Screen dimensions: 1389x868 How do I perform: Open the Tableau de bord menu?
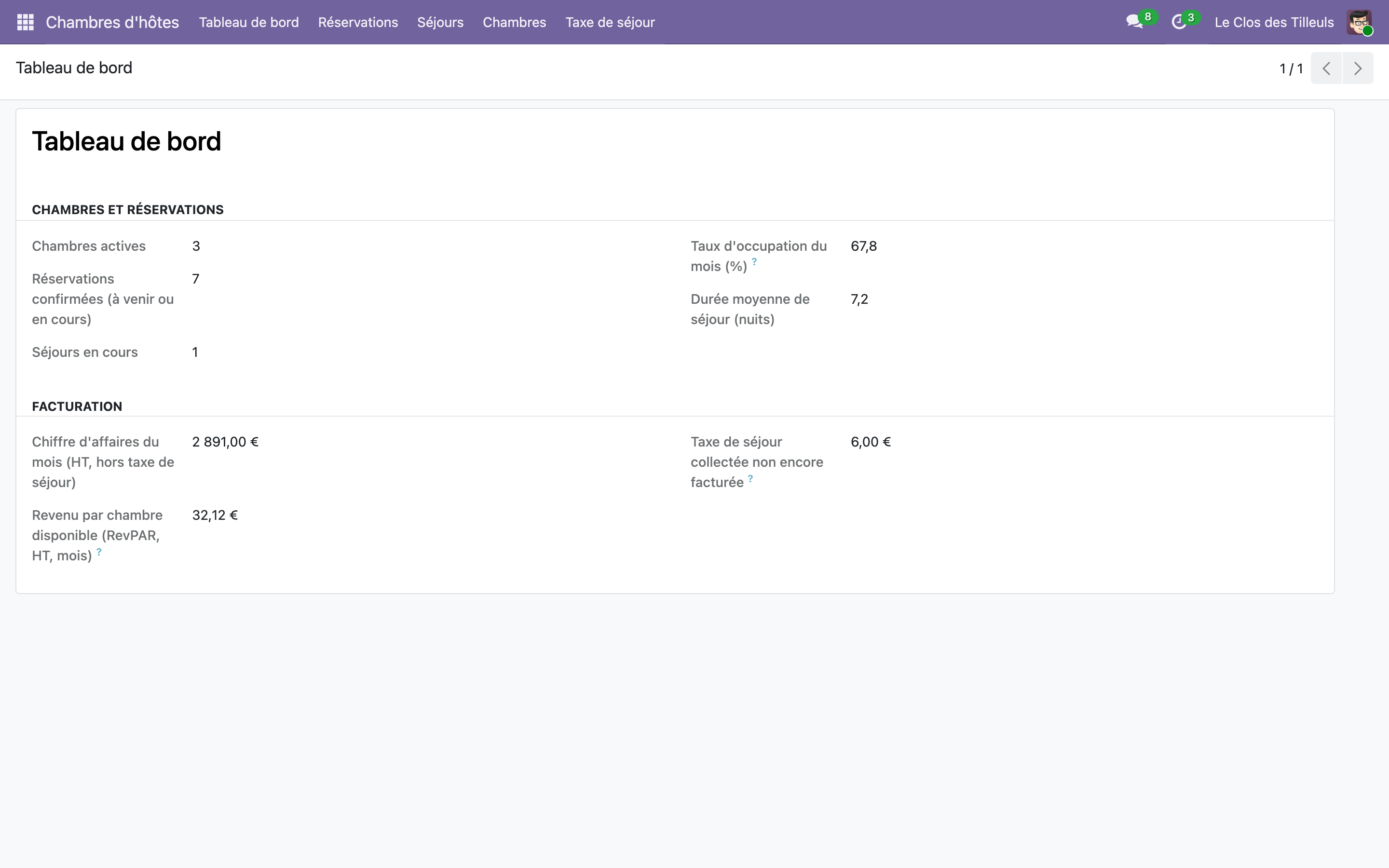[x=248, y=22]
